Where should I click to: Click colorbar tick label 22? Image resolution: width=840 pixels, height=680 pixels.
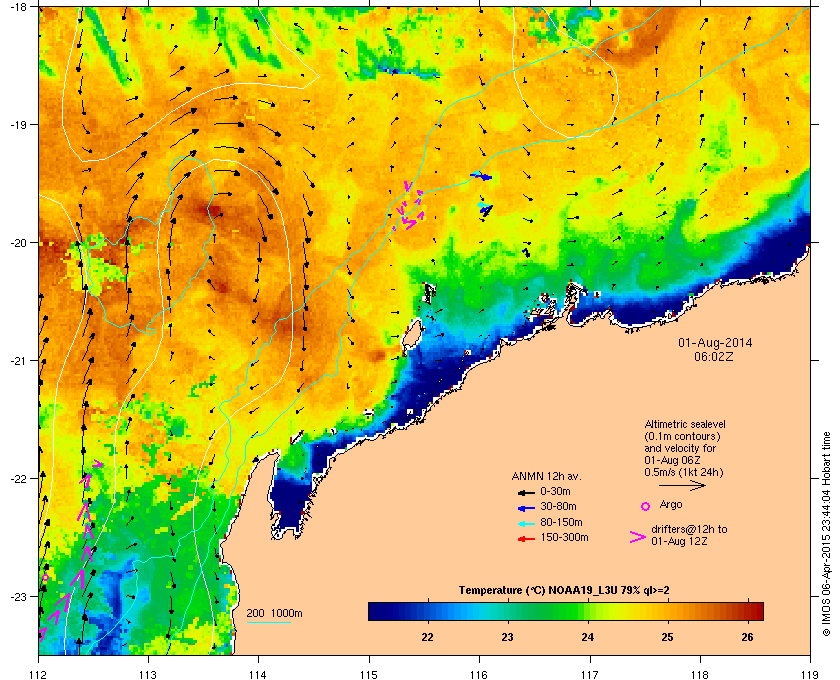(x=428, y=637)
